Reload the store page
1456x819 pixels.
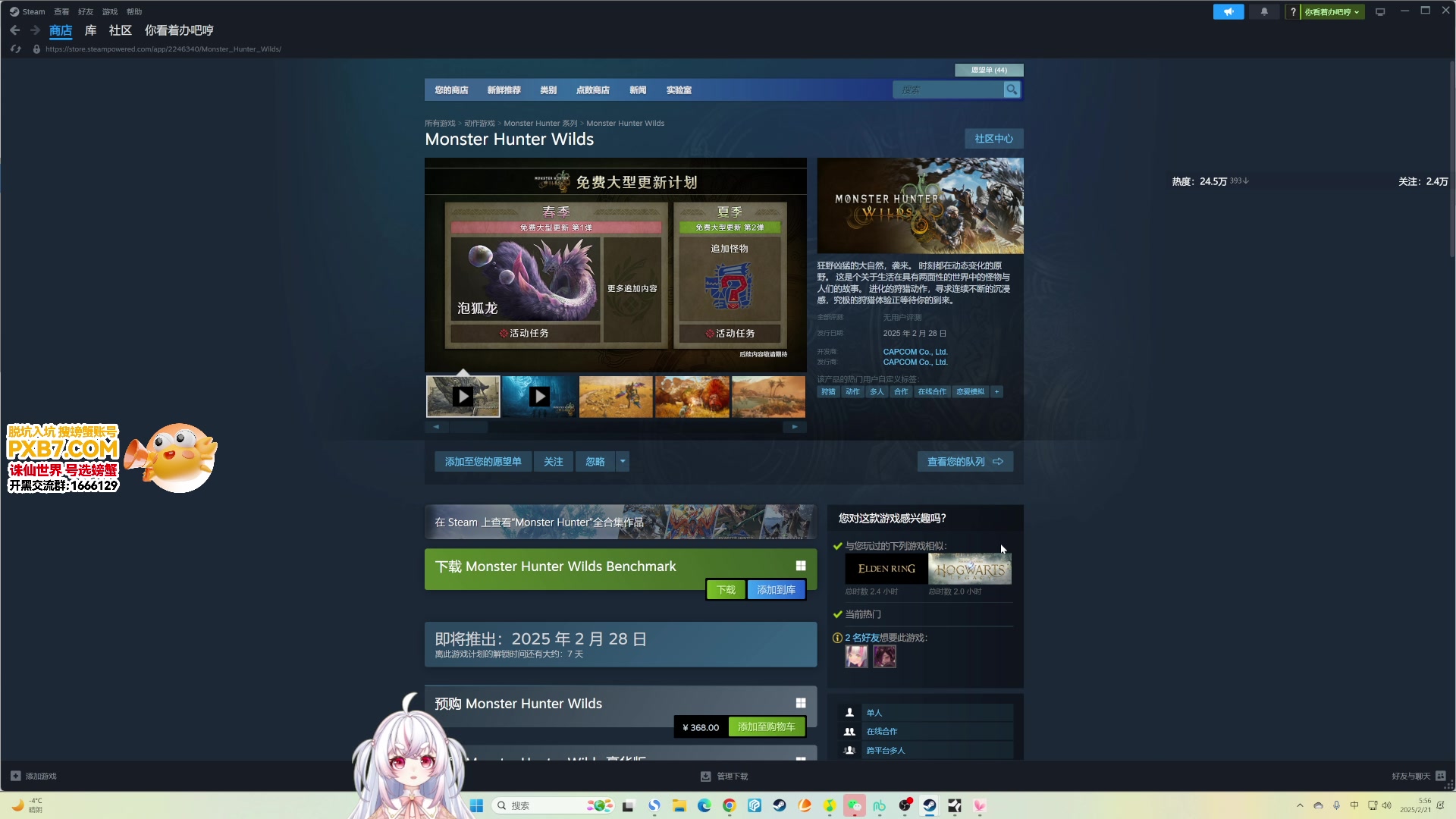tap(16, 49)
